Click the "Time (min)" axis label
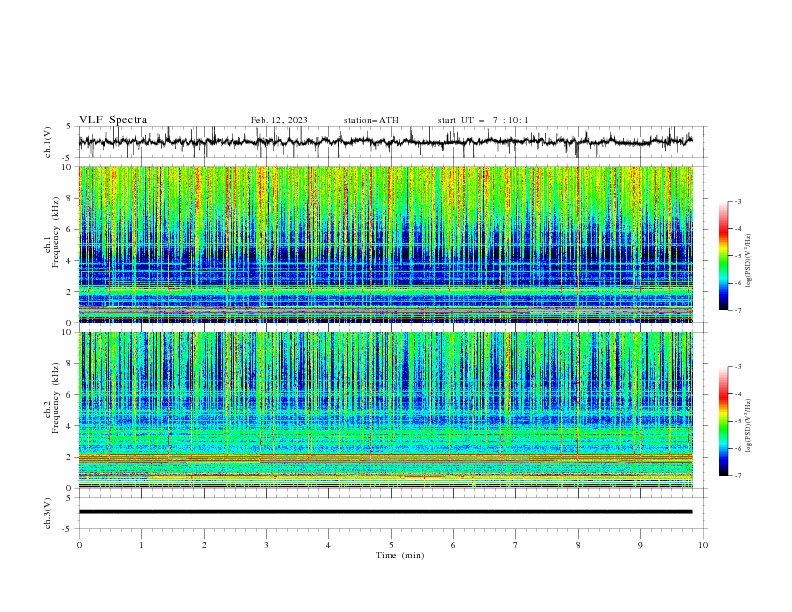The width and height of the screenshot is (792, 612). tap(400, 555)
